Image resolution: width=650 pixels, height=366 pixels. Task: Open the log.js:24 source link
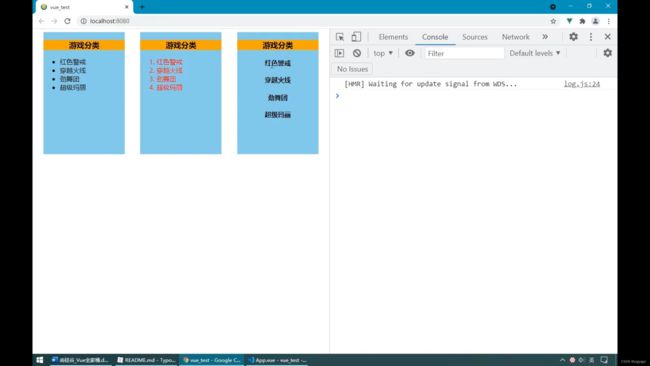582,84
